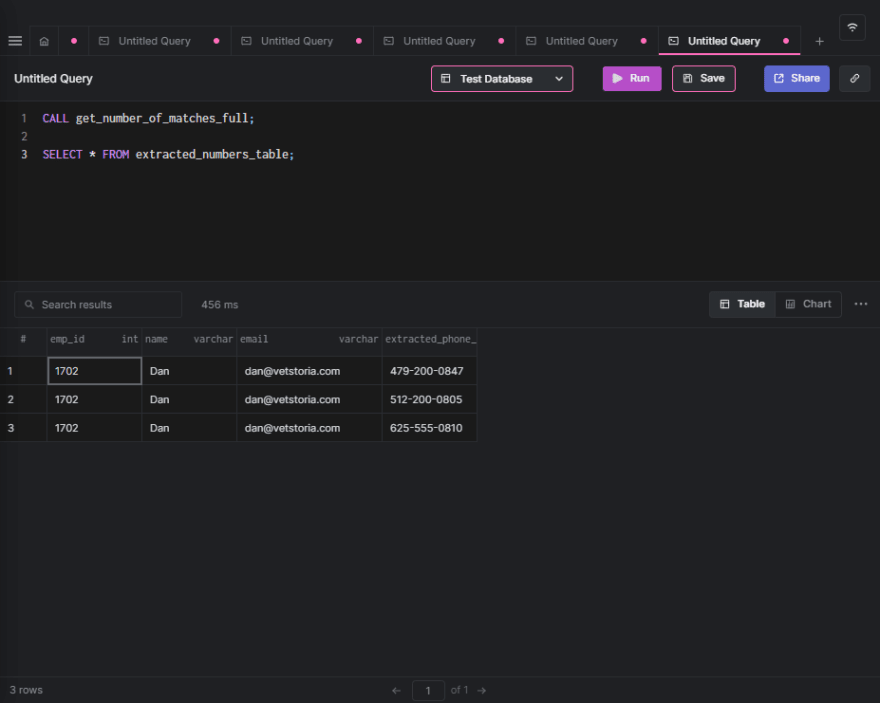This screenshot has width=880, height=703.
Task: Select the 1702 cell in row 2
Action: (94, 399)
